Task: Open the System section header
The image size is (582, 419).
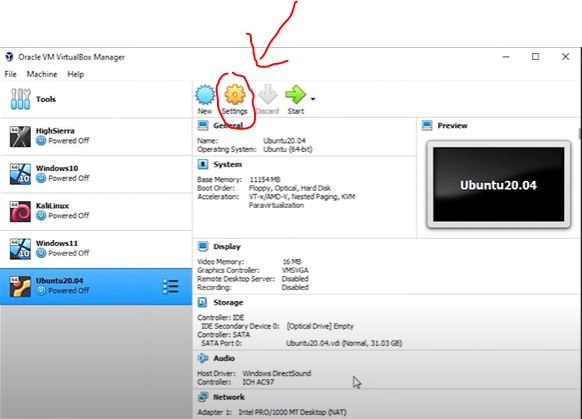Action: point(228,164)
